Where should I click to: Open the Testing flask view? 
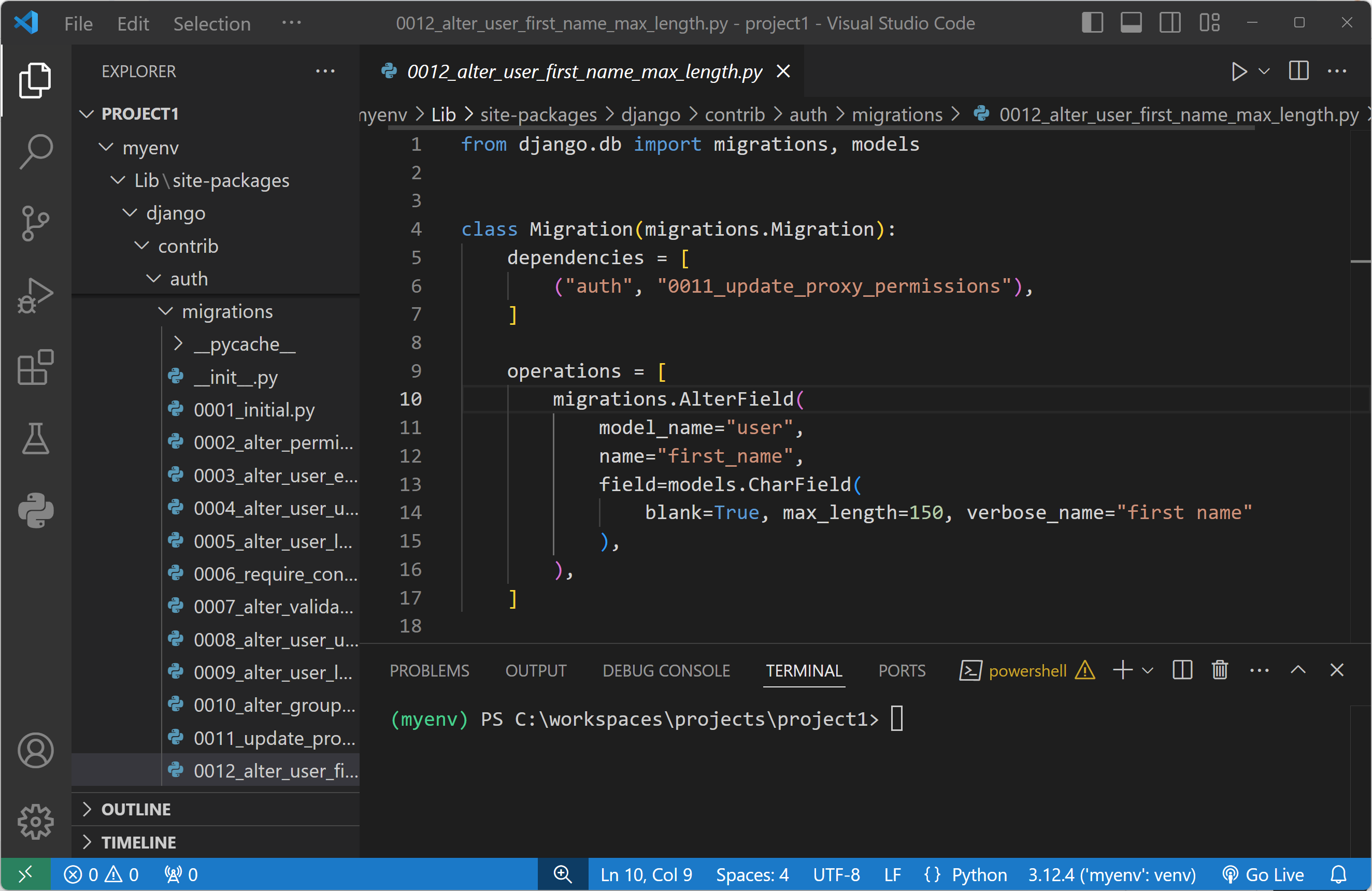[x=36, y=439]
